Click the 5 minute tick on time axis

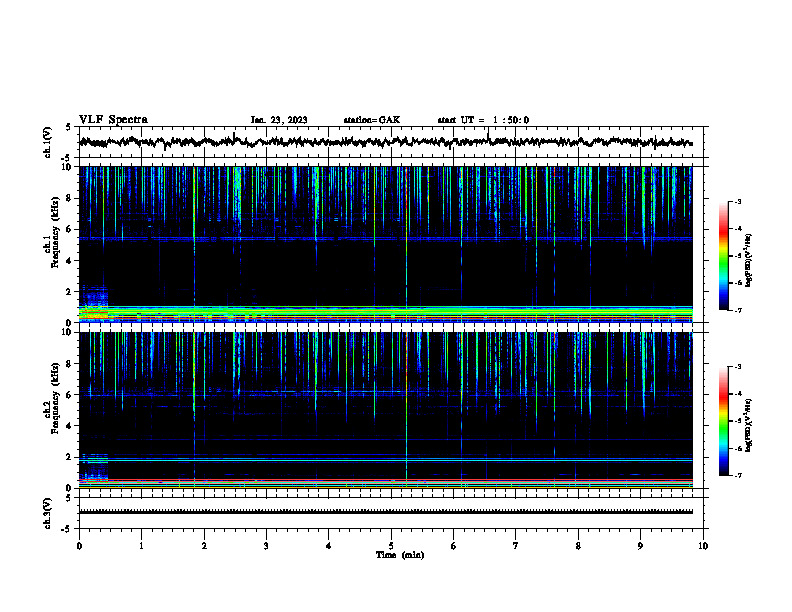pos(391,546)
